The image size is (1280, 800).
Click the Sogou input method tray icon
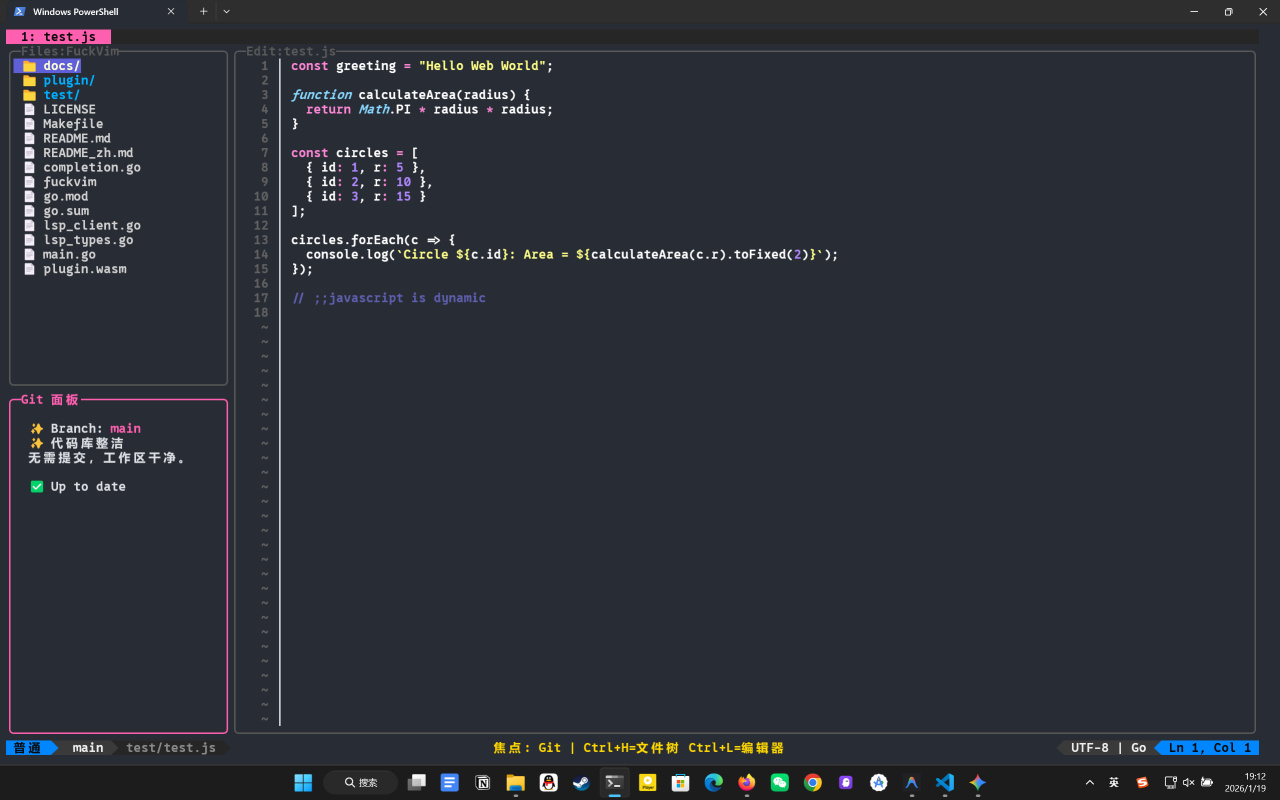click(1142, 782)
